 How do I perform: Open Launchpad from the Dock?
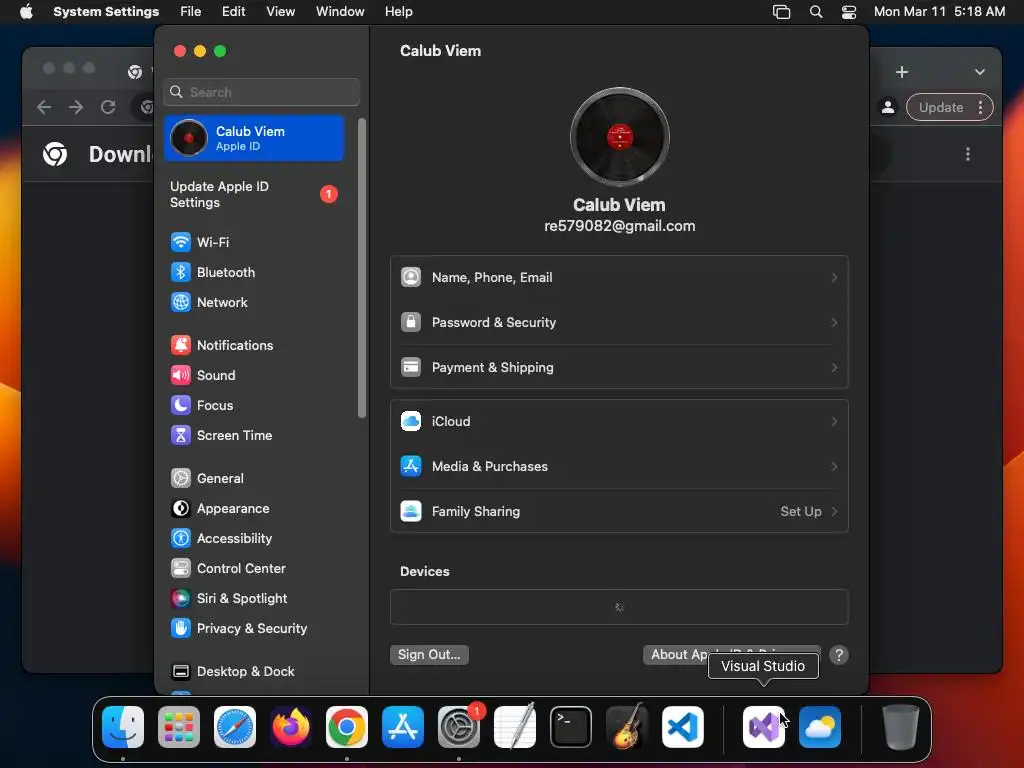pos(179,727)
